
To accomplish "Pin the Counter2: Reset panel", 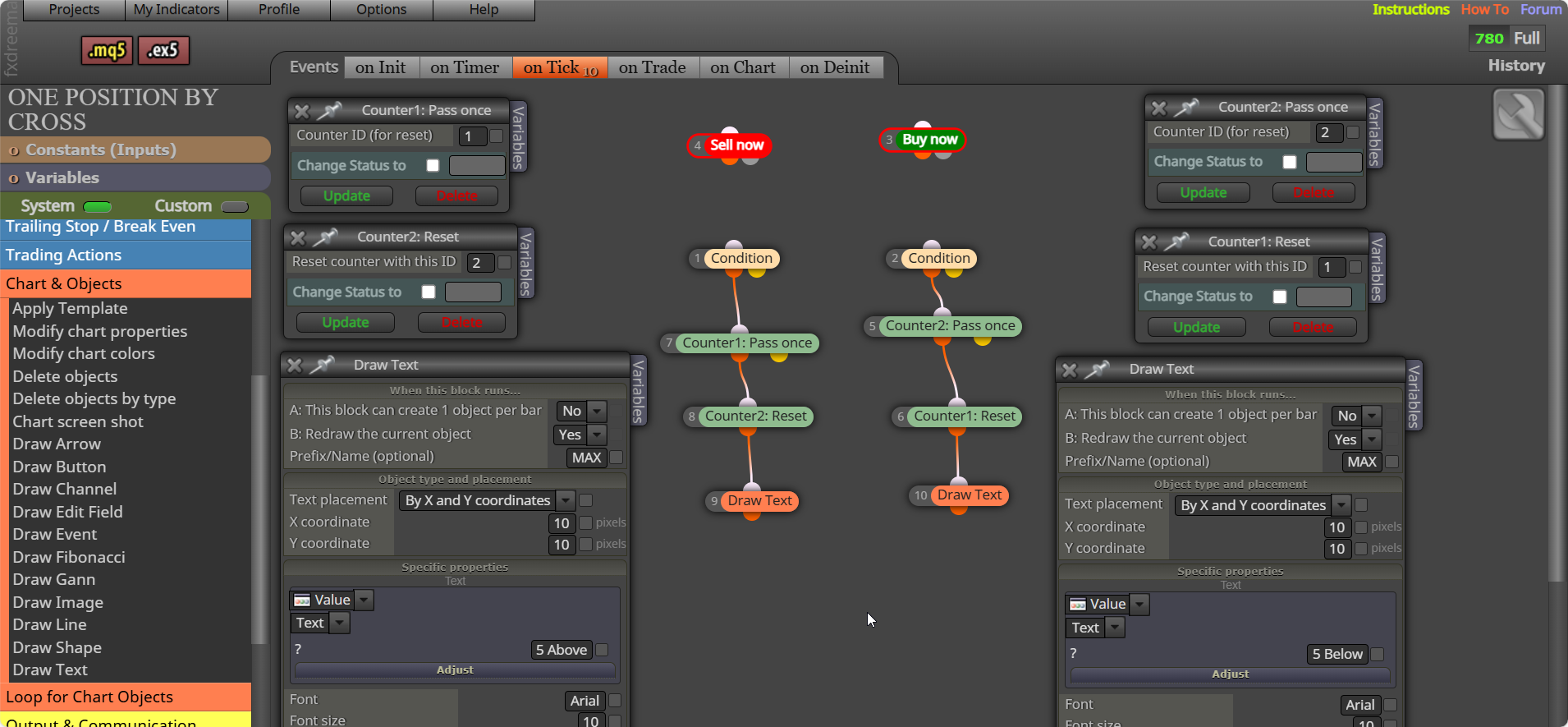I will point(325,237).
